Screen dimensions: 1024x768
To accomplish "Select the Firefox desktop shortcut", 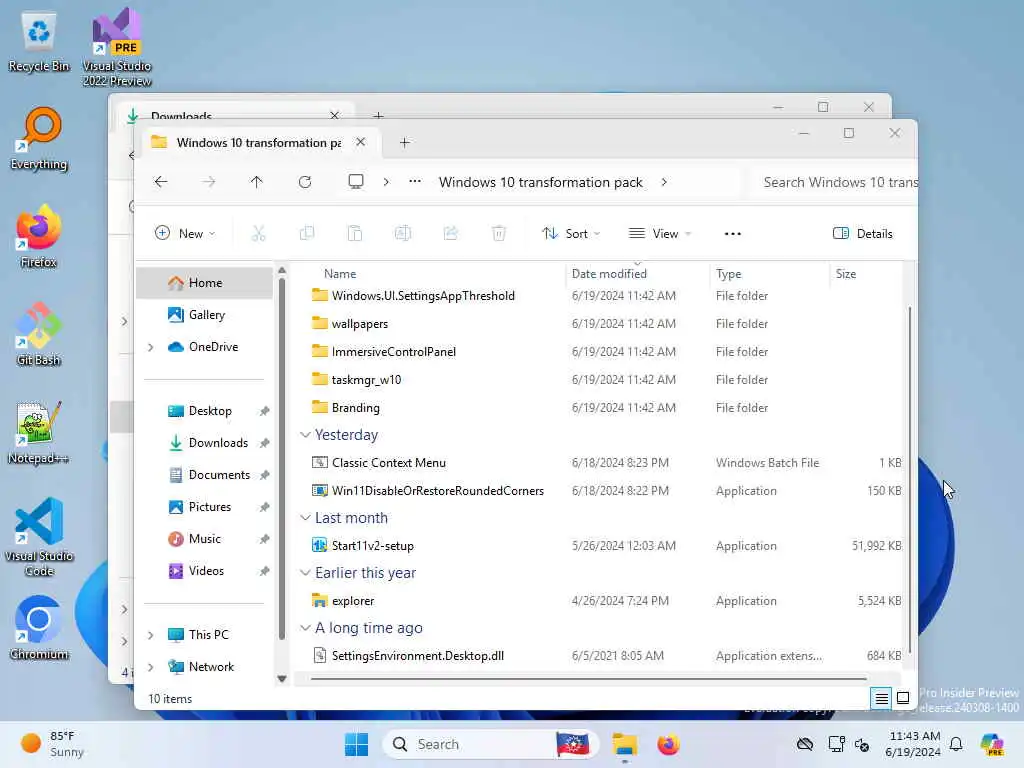I will (39, 236).
